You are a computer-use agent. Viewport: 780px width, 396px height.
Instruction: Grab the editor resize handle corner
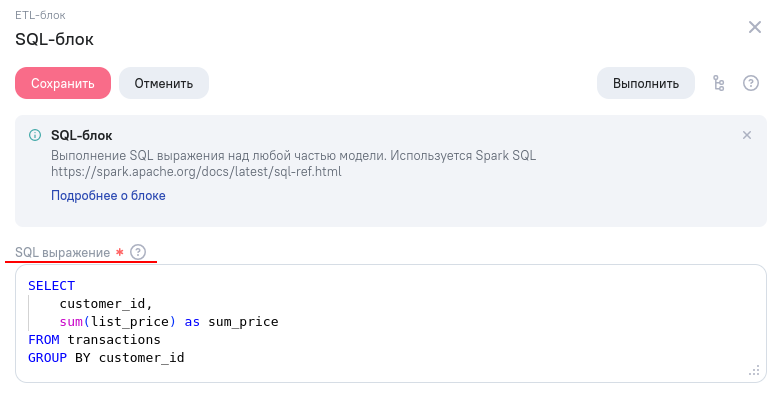coord(754,371)
